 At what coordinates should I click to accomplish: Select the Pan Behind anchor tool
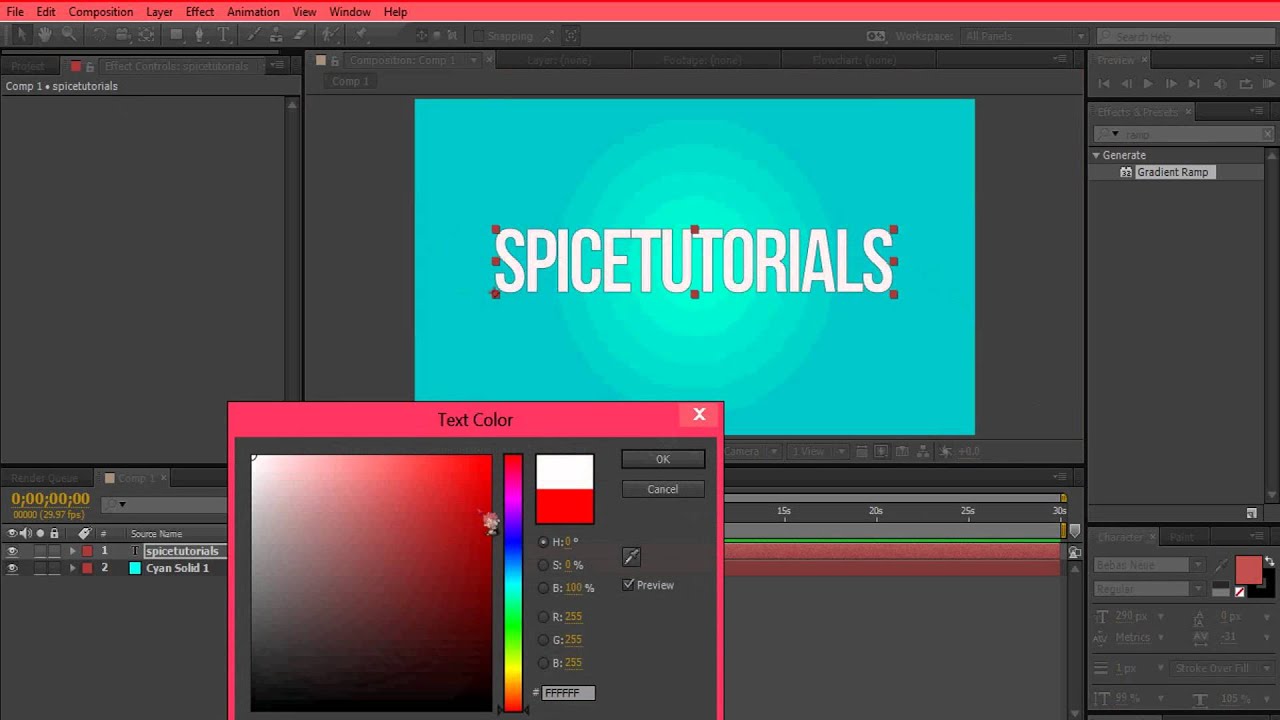(x=146, y=35)
